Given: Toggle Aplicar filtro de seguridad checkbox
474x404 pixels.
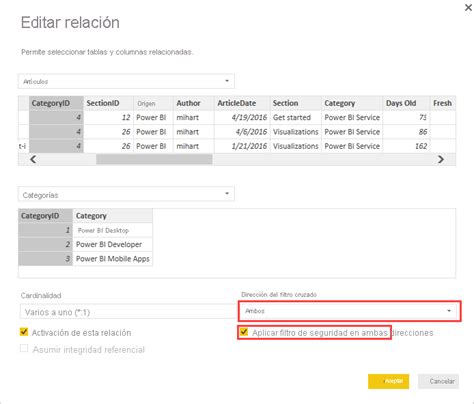Looking at the screenshot, I should 244,332.
